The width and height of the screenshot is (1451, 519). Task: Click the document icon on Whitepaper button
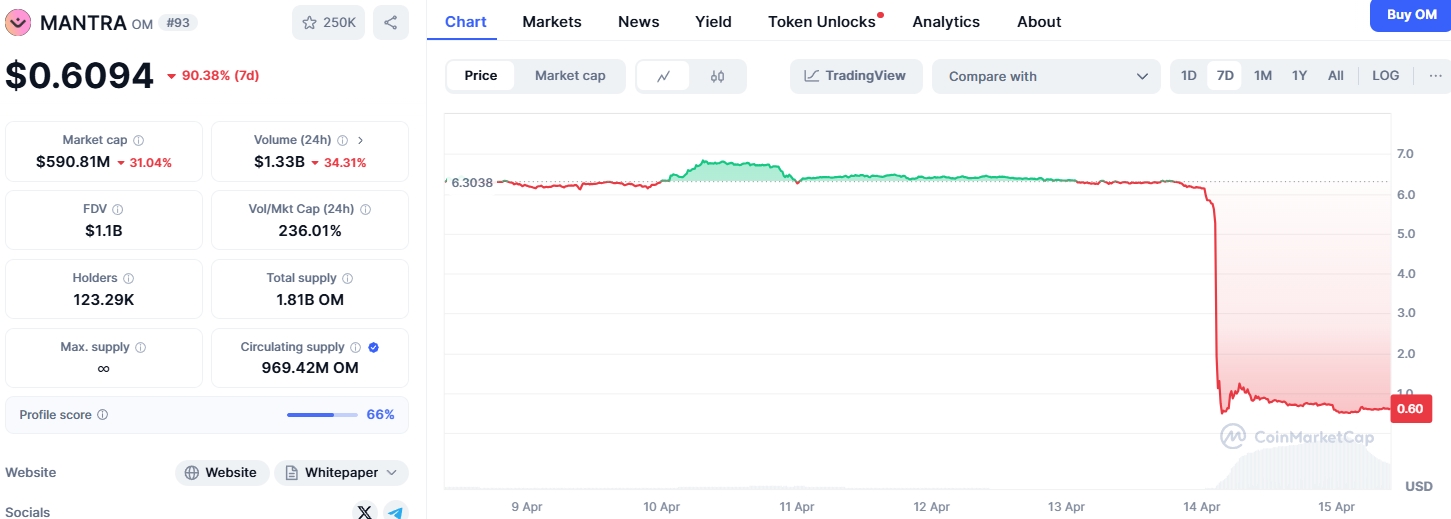292,473
